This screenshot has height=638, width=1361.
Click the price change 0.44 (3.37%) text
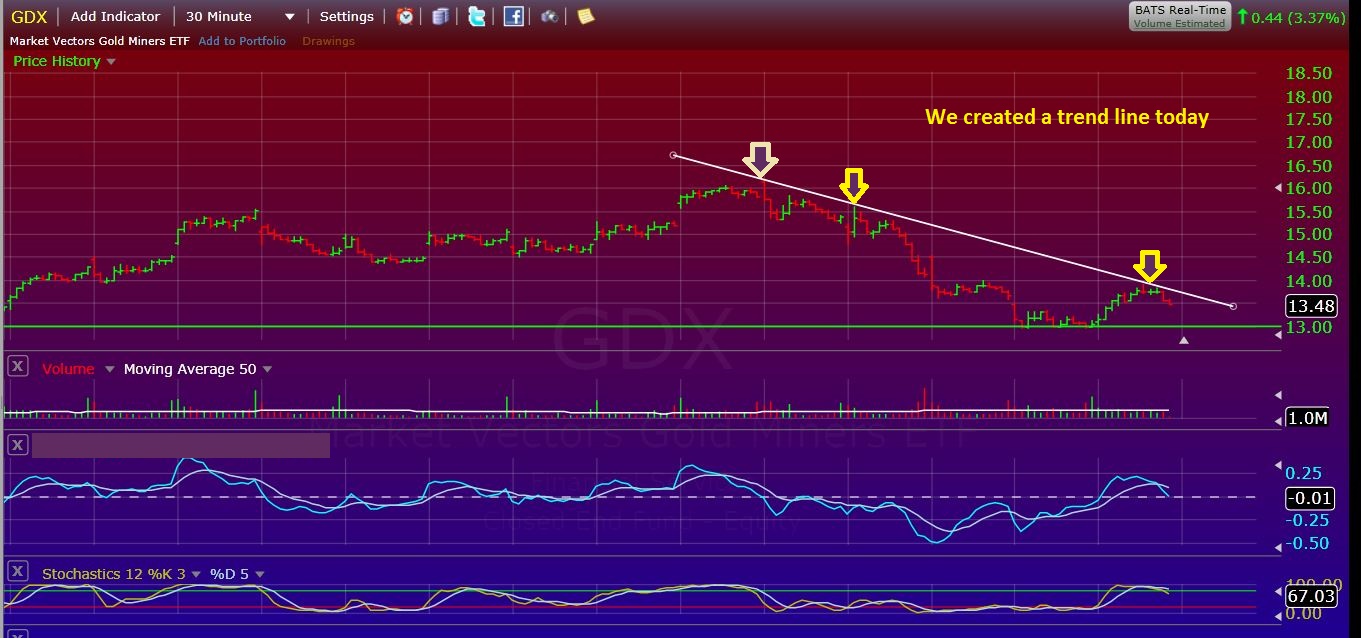pyautogui.click(x=1299, y=17)
